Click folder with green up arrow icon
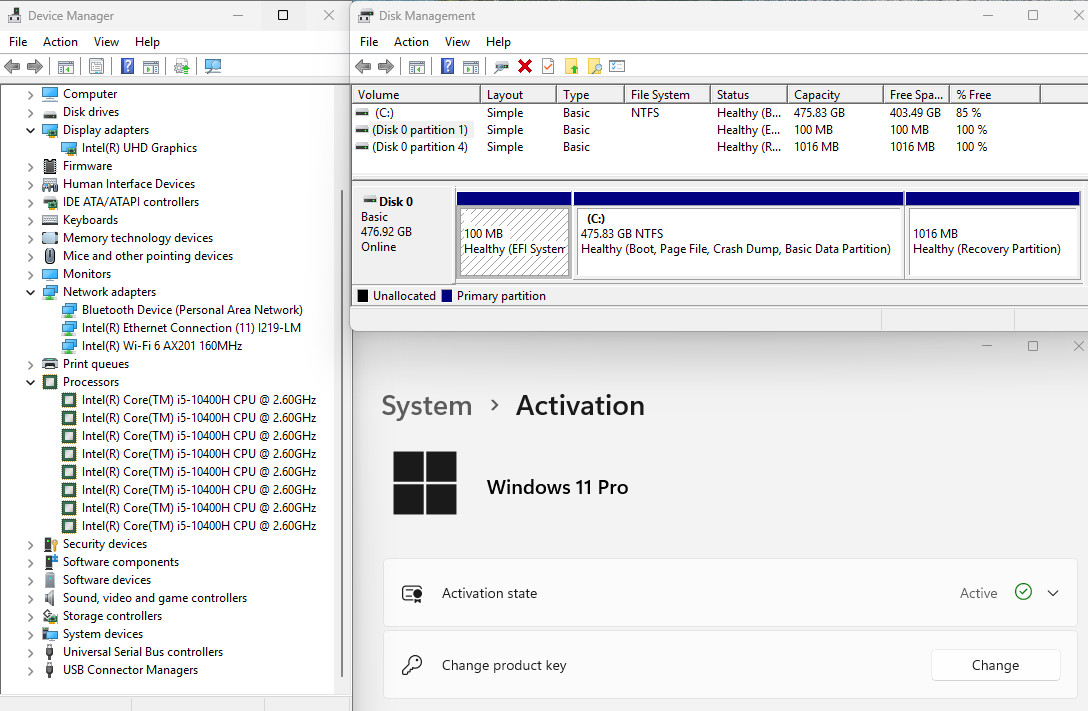Screen dimensions: 1088x711 tap(572, 67)
